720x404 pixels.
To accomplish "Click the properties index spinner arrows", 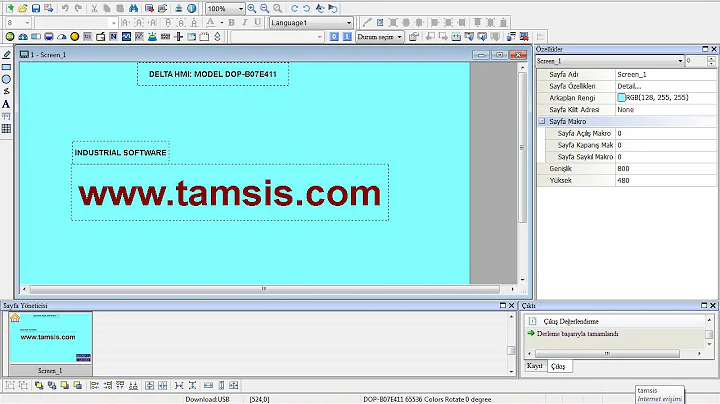I will [x=711, y=61].
